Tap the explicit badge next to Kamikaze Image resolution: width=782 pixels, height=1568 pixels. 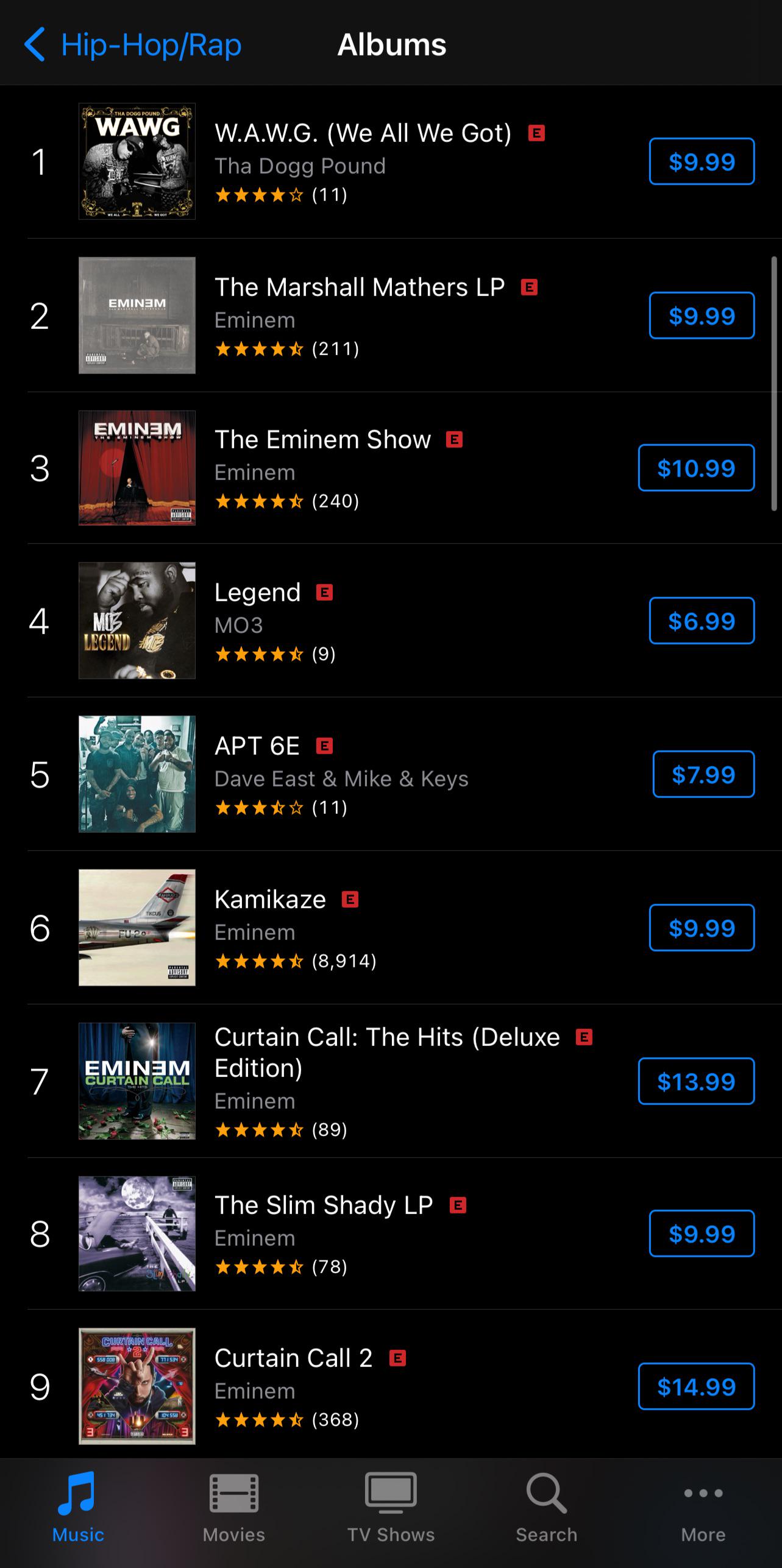[350, 899]
